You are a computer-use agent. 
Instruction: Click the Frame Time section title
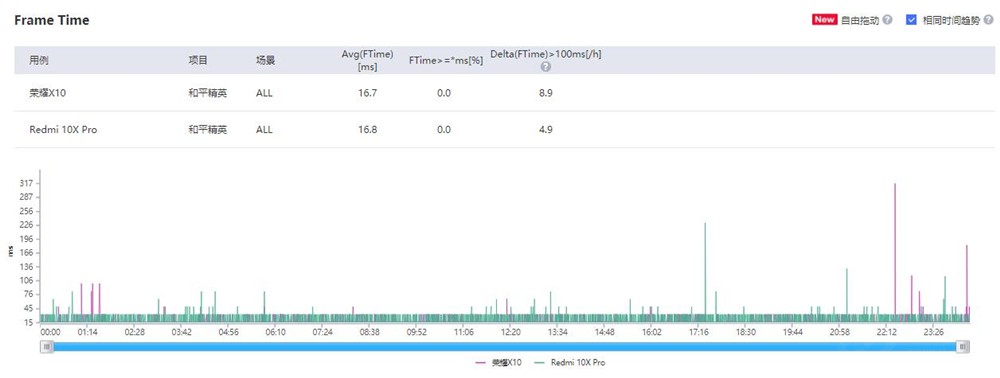(52, 20)
